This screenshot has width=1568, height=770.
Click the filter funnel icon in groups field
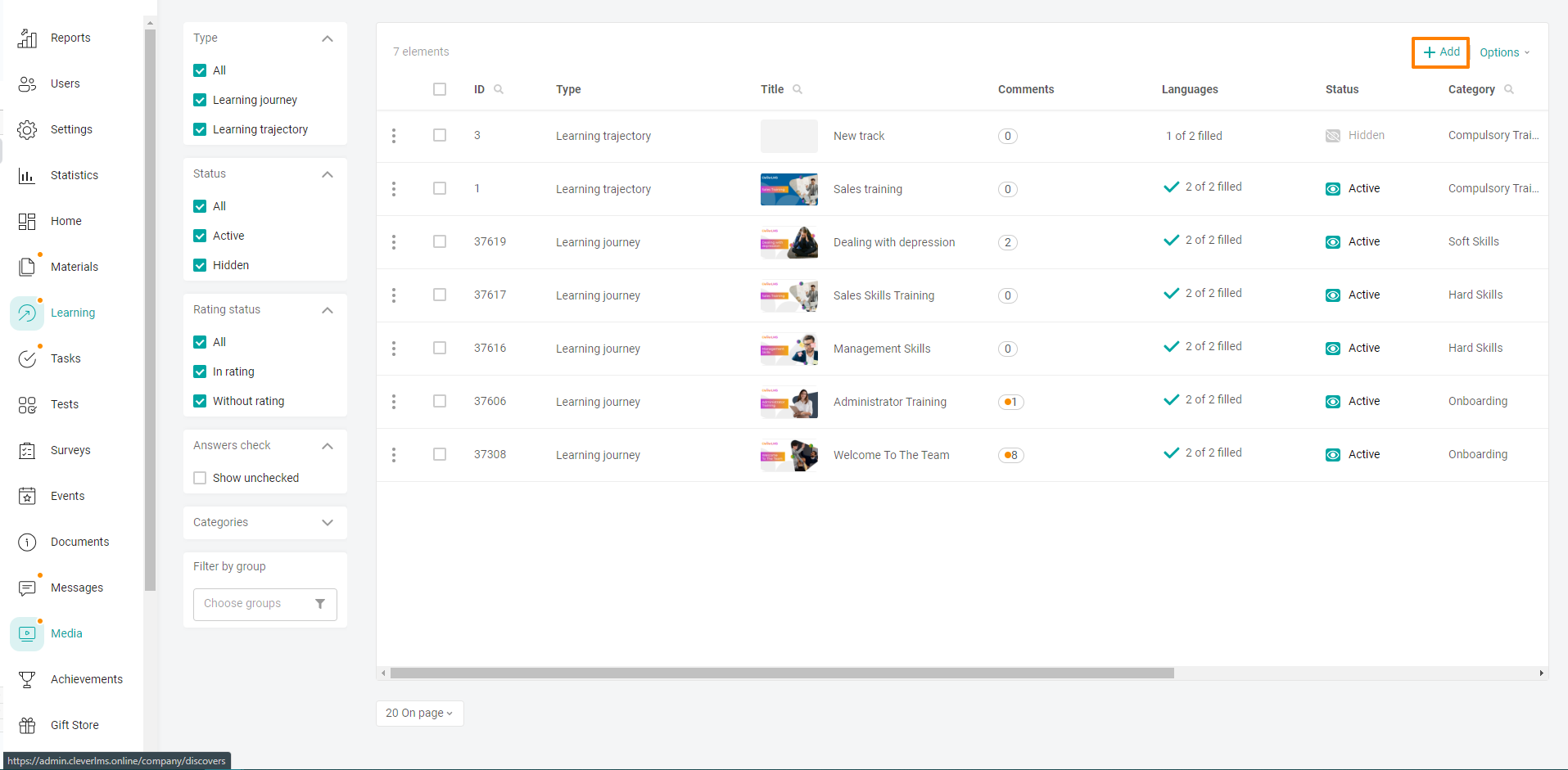320,604
